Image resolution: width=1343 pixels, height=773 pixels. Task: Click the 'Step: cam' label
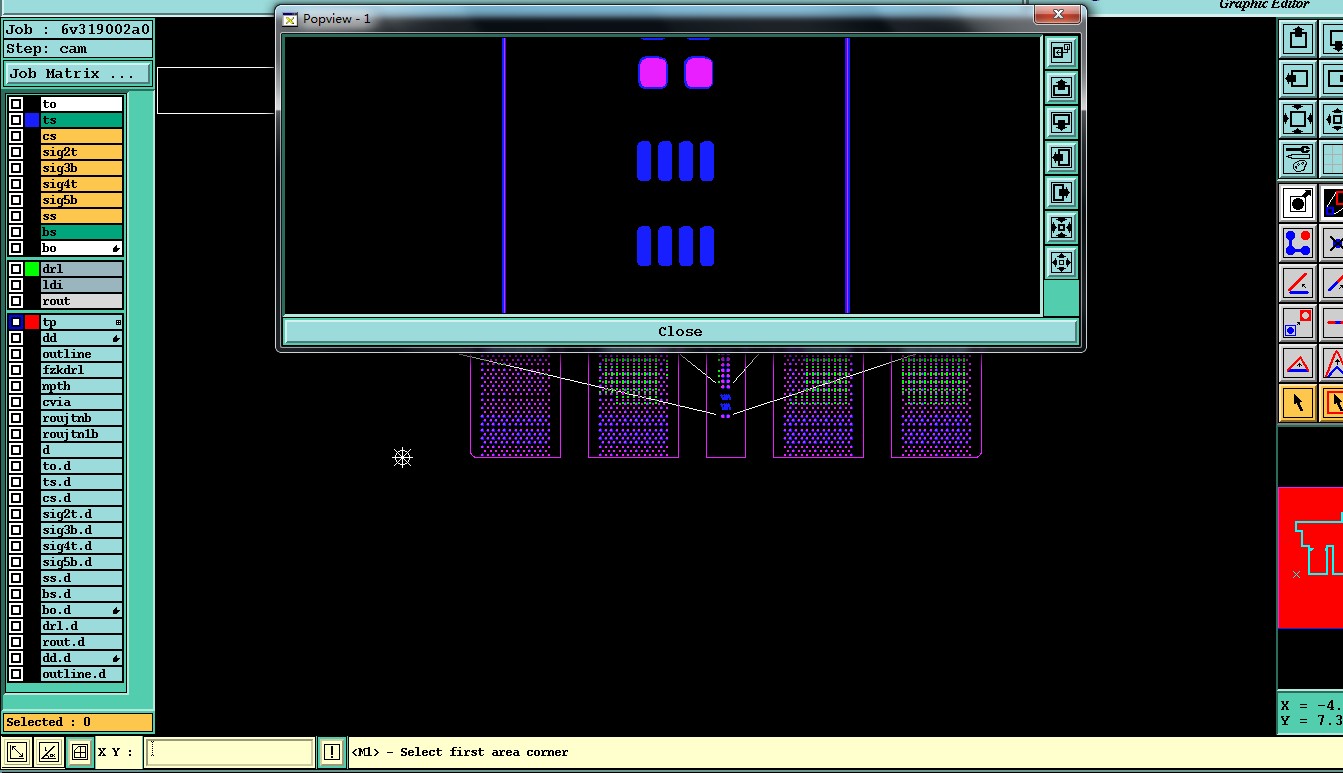tap(46, 48)
